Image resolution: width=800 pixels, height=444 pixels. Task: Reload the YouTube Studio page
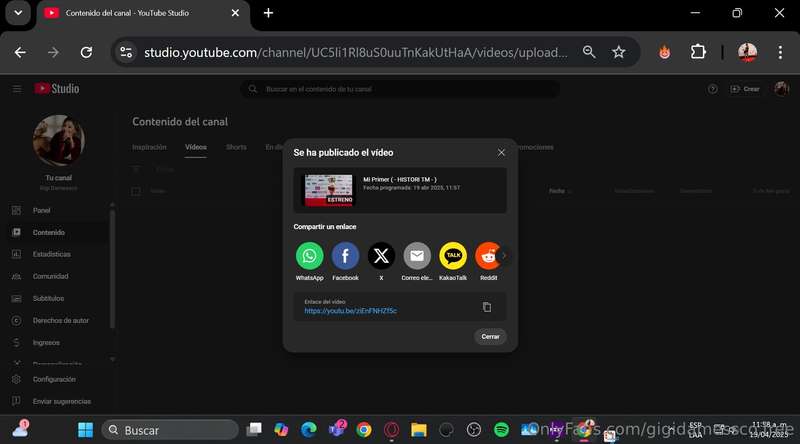[86, 52]
